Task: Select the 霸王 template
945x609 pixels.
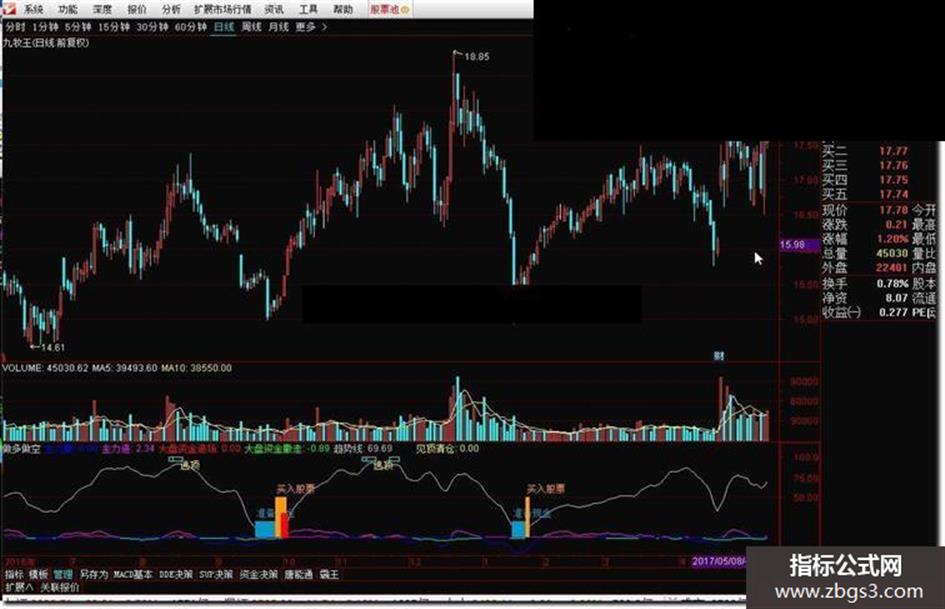Action: coord(329,575)
